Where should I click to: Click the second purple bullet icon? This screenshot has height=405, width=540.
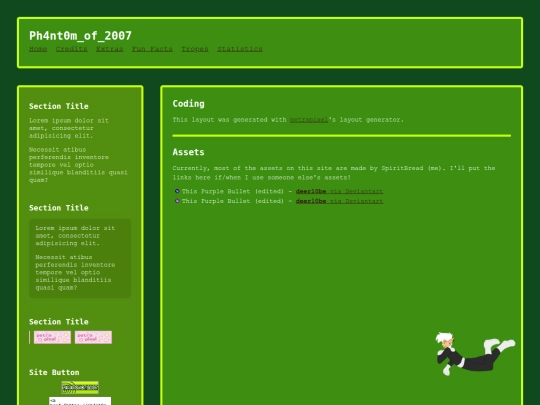(177, 201)
